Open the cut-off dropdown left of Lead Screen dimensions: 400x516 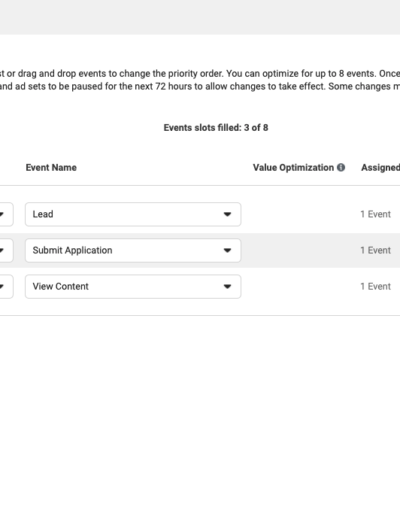6,214
